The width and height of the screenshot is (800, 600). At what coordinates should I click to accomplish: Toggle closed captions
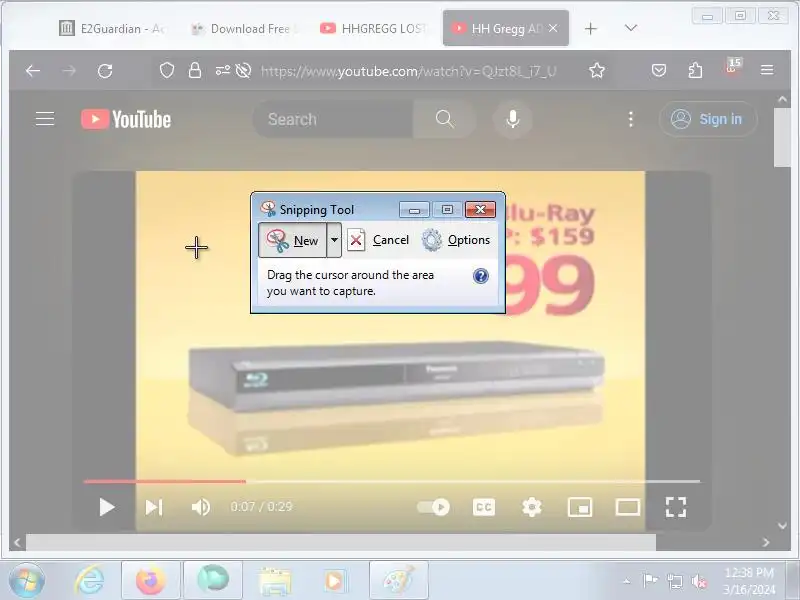pyautogui.click(x=484, y=507)
